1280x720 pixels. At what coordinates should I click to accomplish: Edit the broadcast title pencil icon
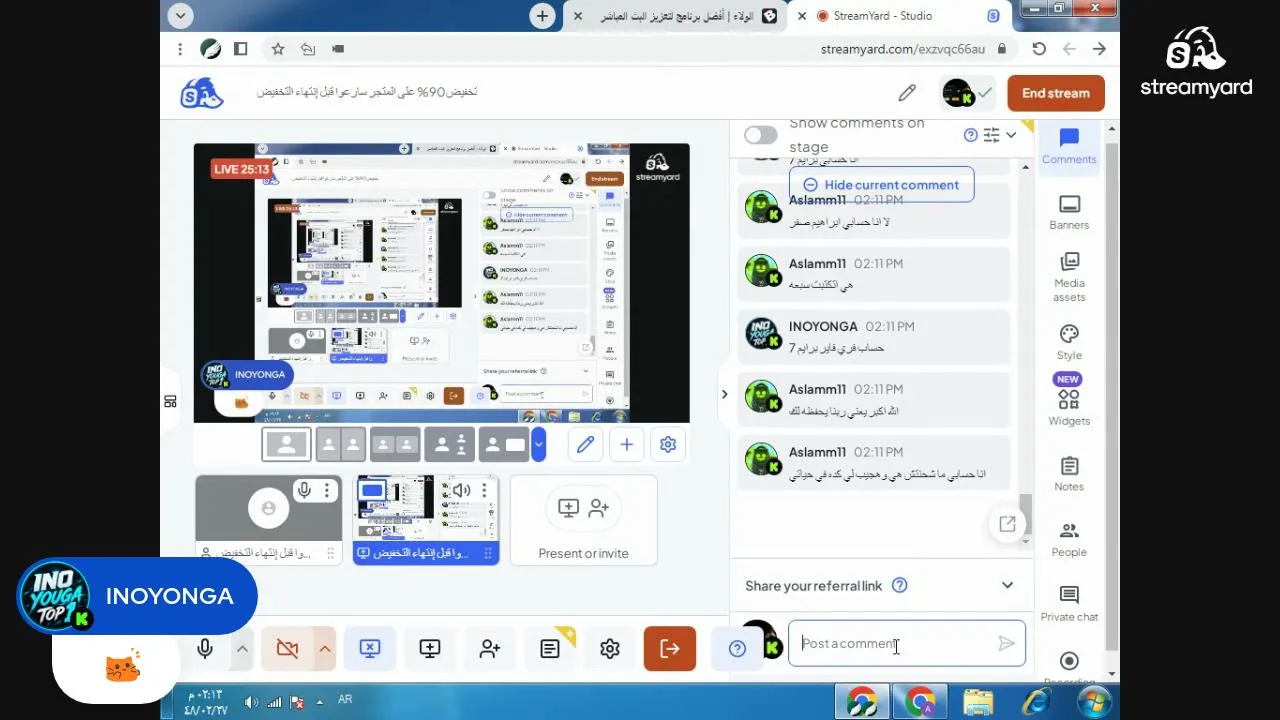click(907, 93)
